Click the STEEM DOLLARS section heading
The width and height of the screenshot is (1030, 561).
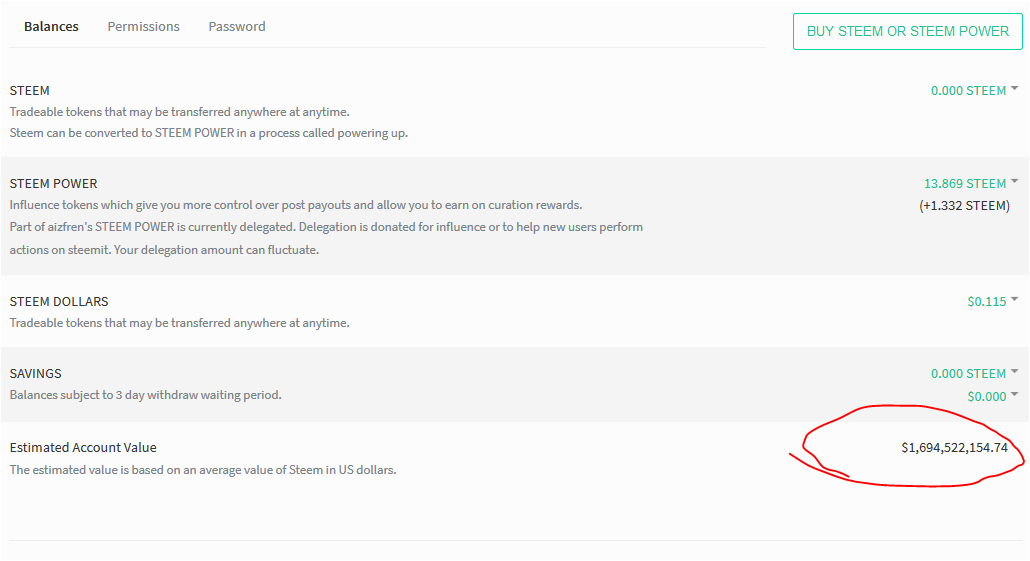click(59, 302)
